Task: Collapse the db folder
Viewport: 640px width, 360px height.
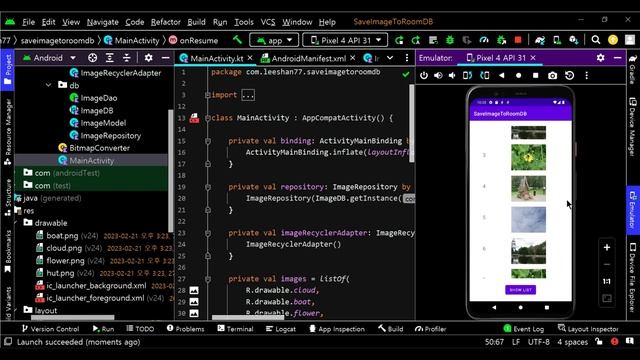Action: (x=49, y=85)
